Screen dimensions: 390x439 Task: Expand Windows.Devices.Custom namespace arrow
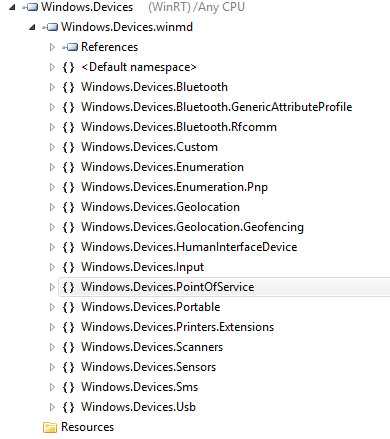[52, 147]
